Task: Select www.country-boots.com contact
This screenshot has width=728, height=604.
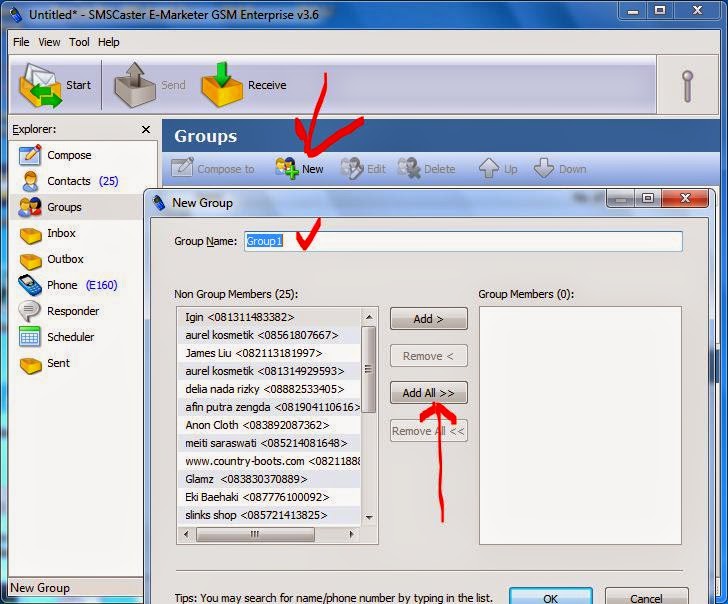Action: [x=269, y=461]
